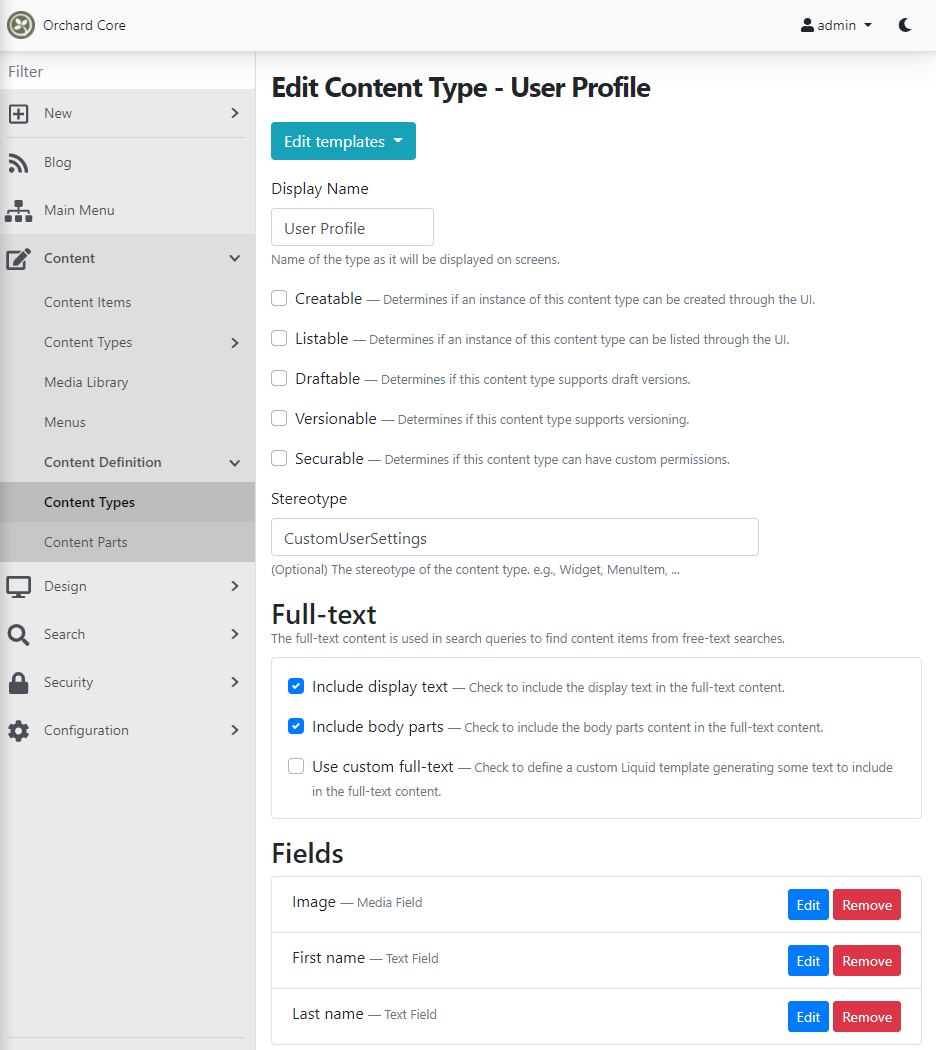936x1050 pixels.
Task: Click the "Last name" field row label
Action: [328, 1014]
